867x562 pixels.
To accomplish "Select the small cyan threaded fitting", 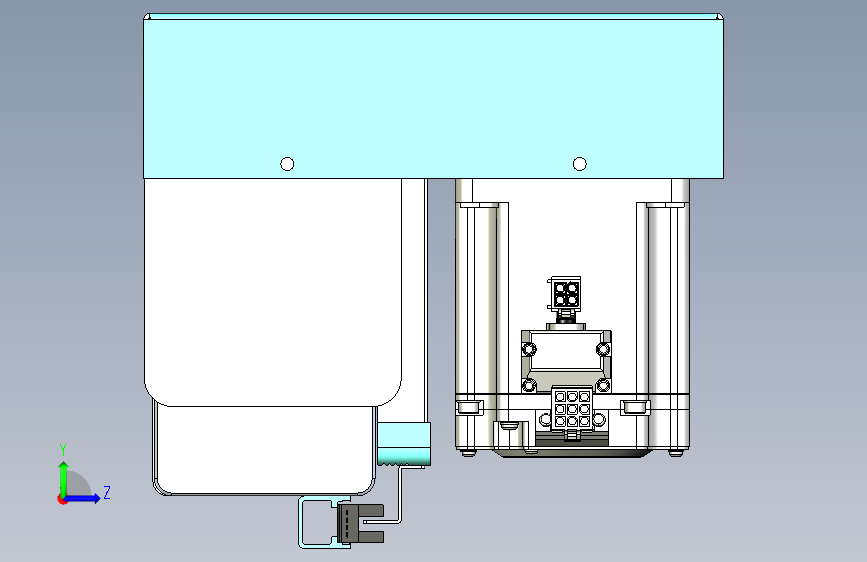I will (404, 444).
